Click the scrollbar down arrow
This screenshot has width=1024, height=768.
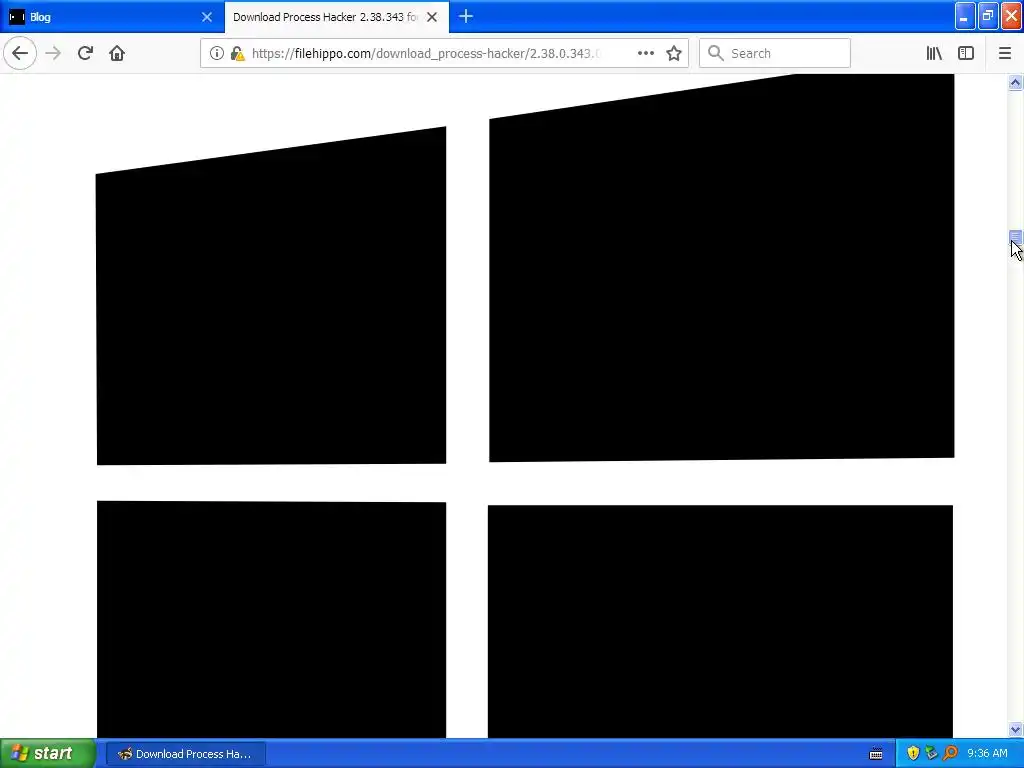click(x=1015, y=729)
